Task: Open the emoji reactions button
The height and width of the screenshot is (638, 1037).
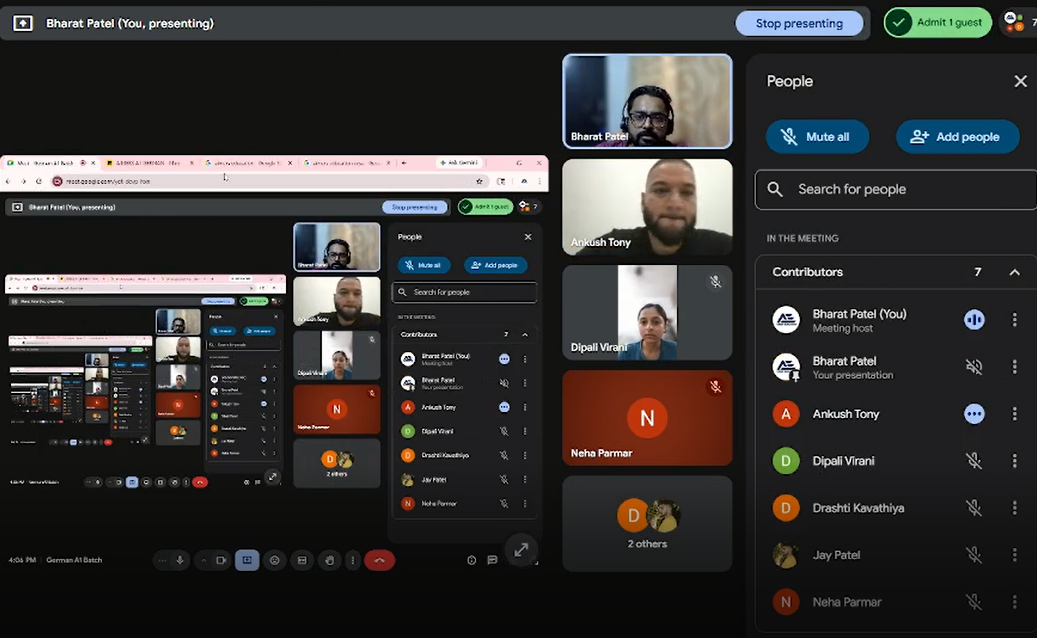Action: click(x=274, y=560)
